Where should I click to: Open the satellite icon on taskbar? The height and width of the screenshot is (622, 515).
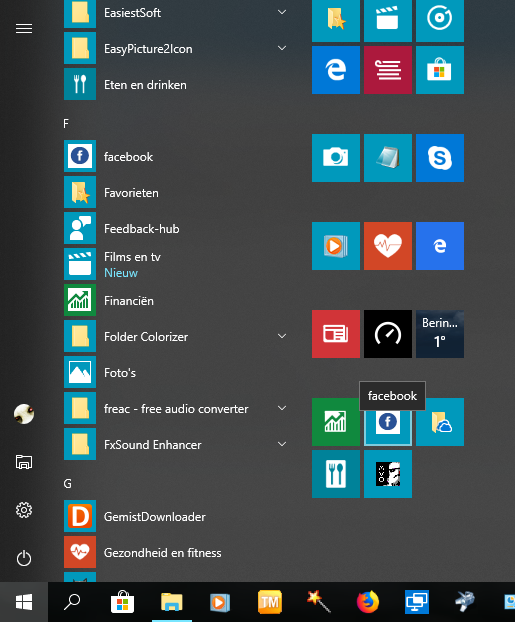[465, 602]
